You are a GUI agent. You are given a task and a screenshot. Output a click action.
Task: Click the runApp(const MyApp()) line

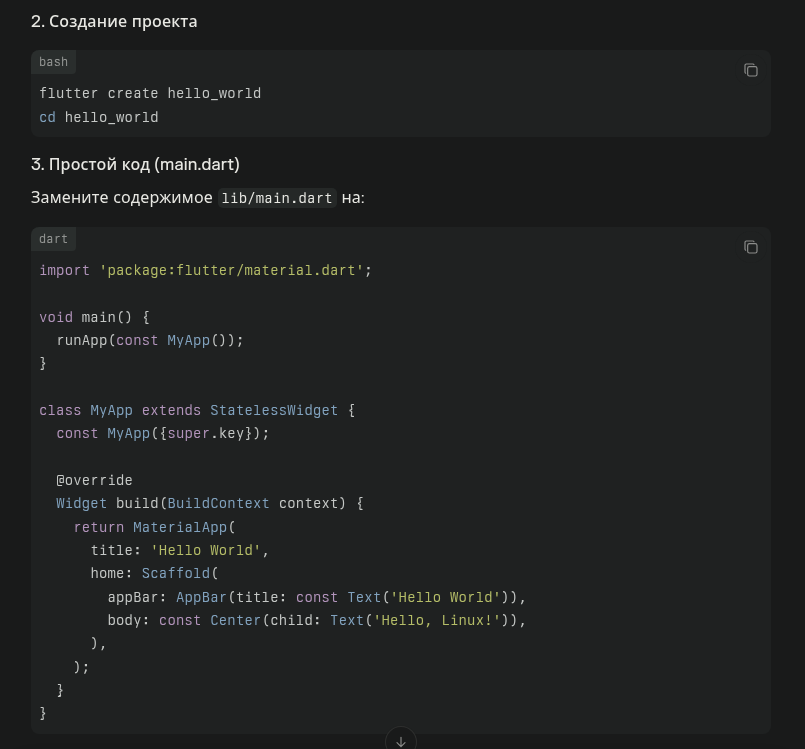coord(150,340)
